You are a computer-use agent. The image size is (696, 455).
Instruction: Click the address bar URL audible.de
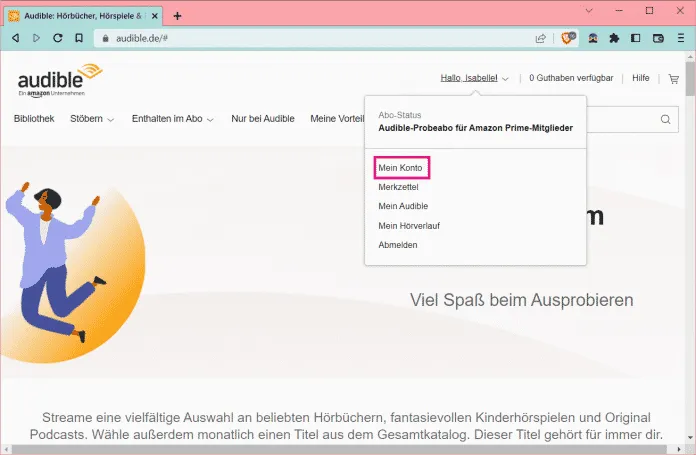[142, 39]
